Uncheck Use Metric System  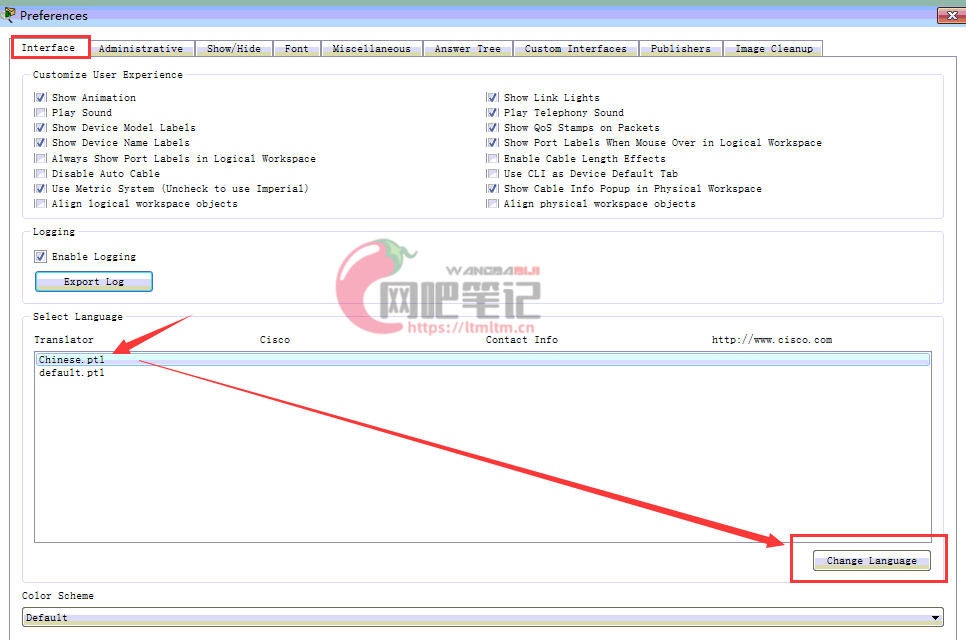(x=41, y=188)
